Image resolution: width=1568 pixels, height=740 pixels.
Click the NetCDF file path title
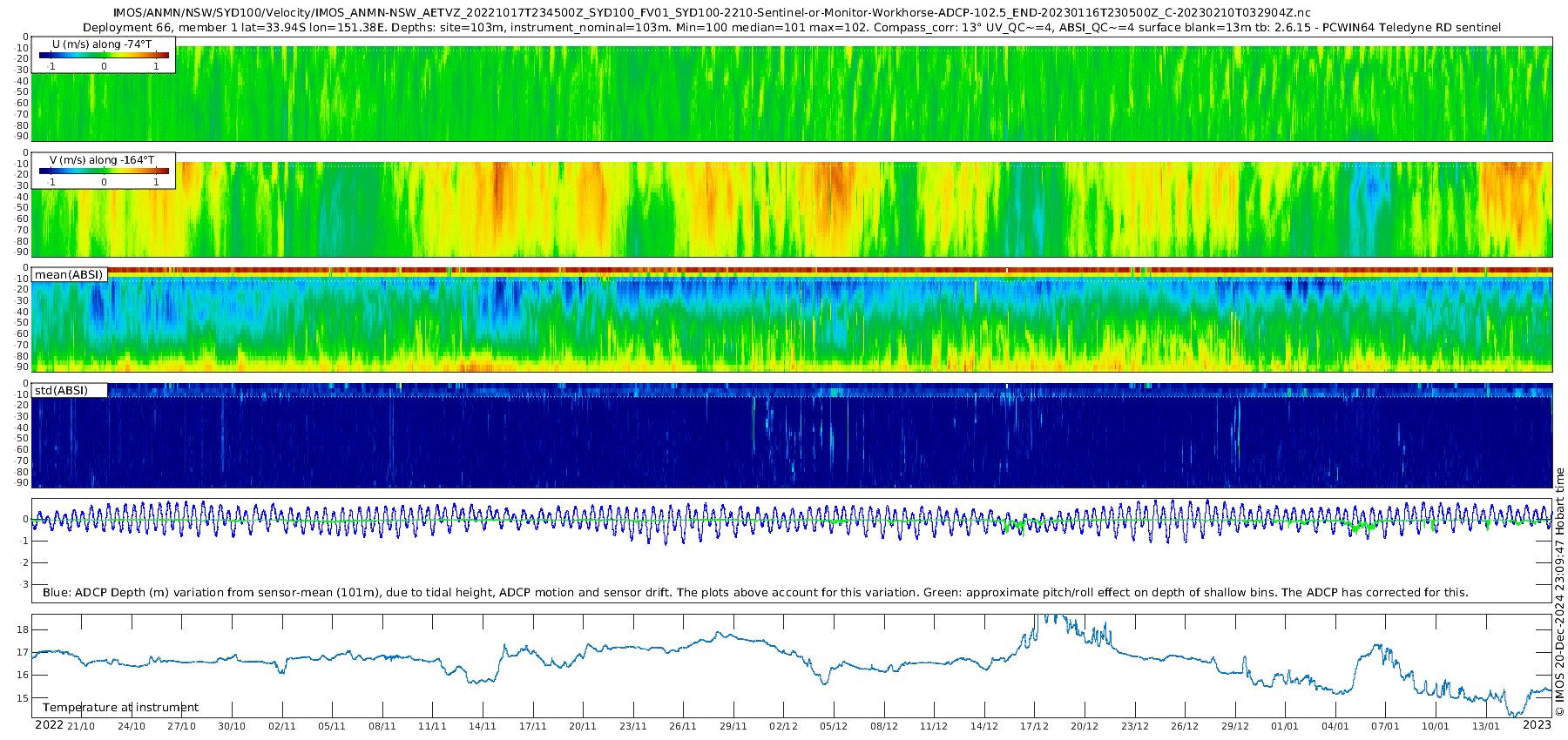712,13
